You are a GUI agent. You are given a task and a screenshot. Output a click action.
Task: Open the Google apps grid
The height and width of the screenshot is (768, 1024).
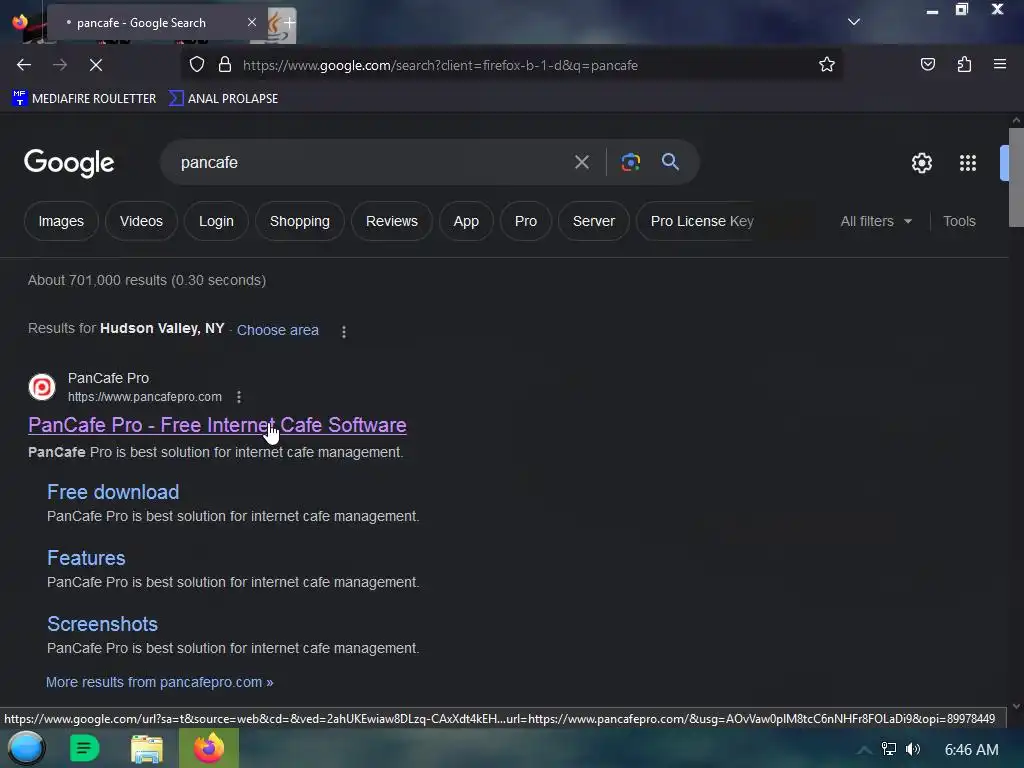[968, 163]
